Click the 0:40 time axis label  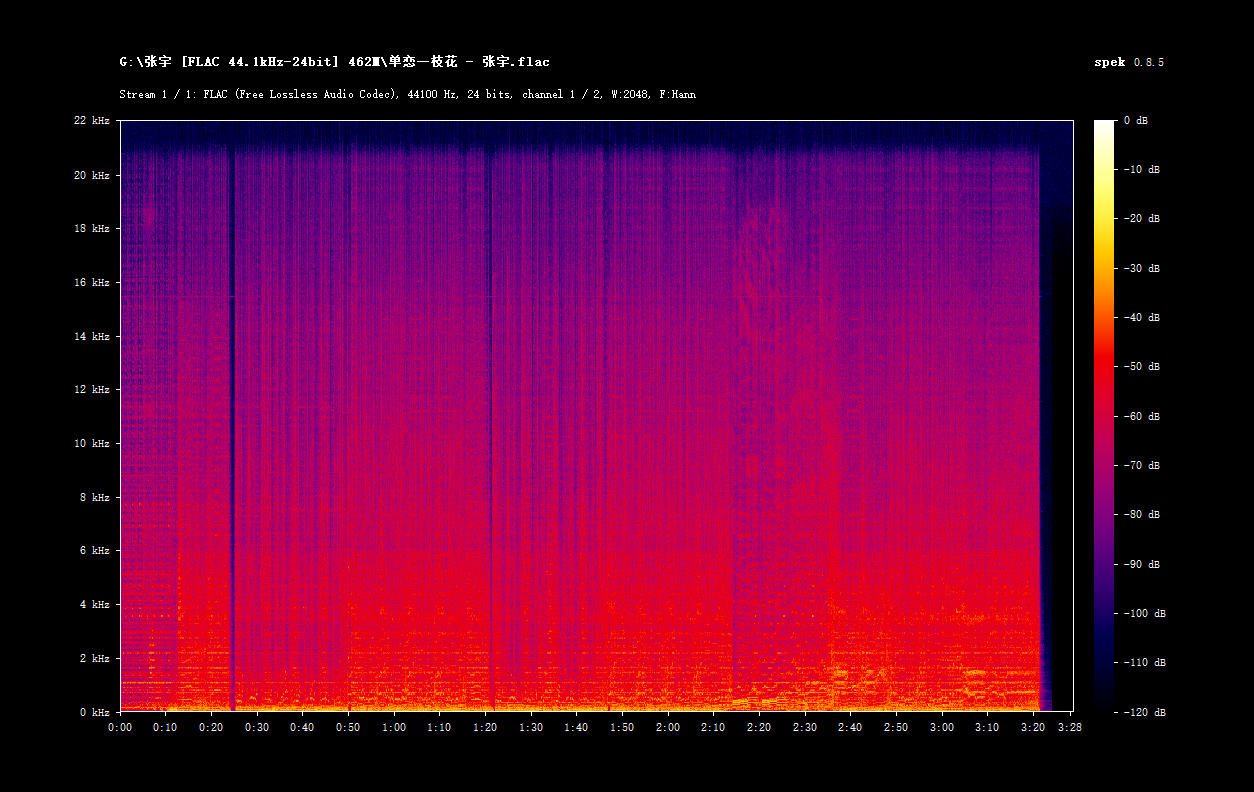(x=303, y=728)
